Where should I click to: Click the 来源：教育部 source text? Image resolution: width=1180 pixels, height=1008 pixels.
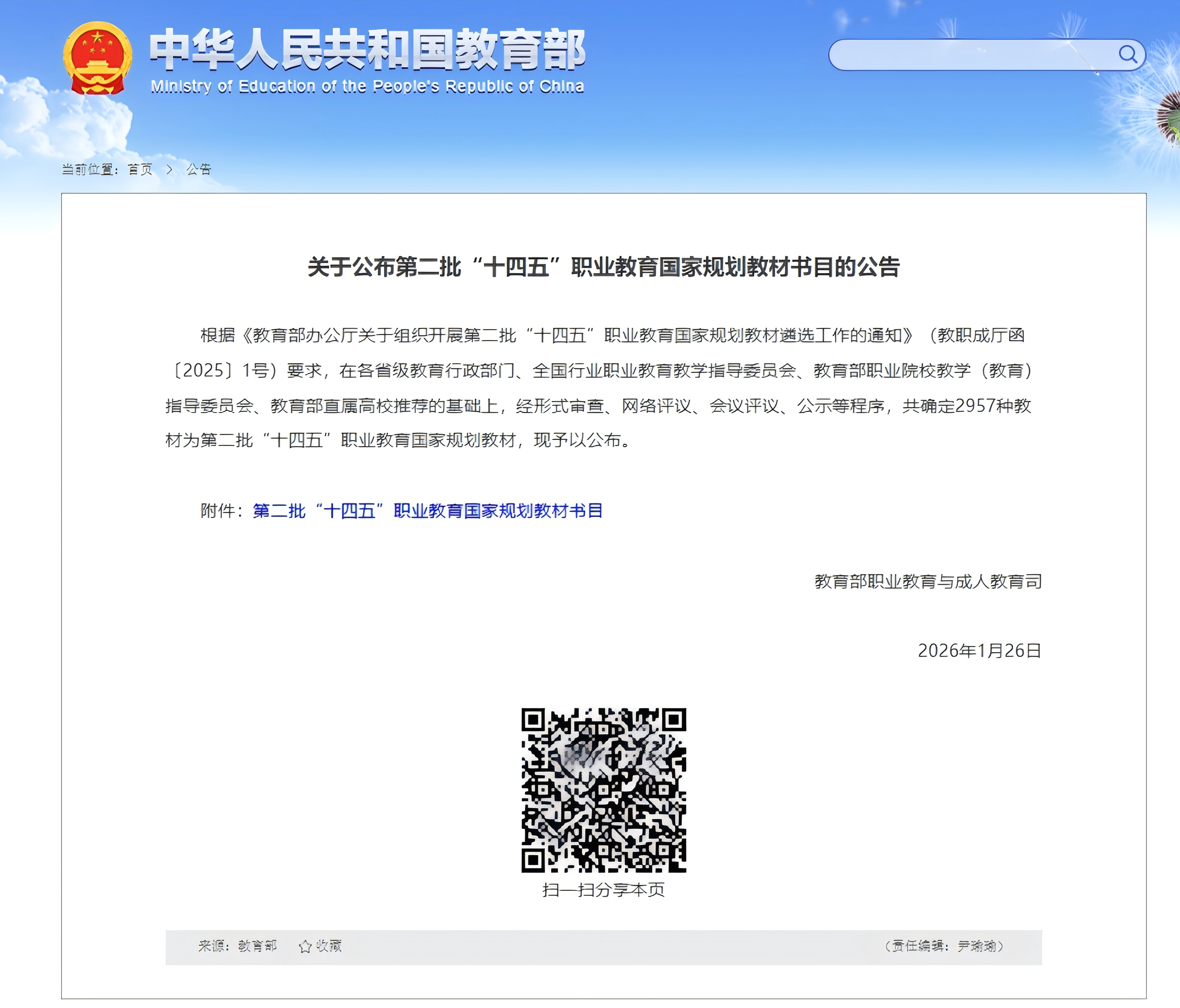237,946
